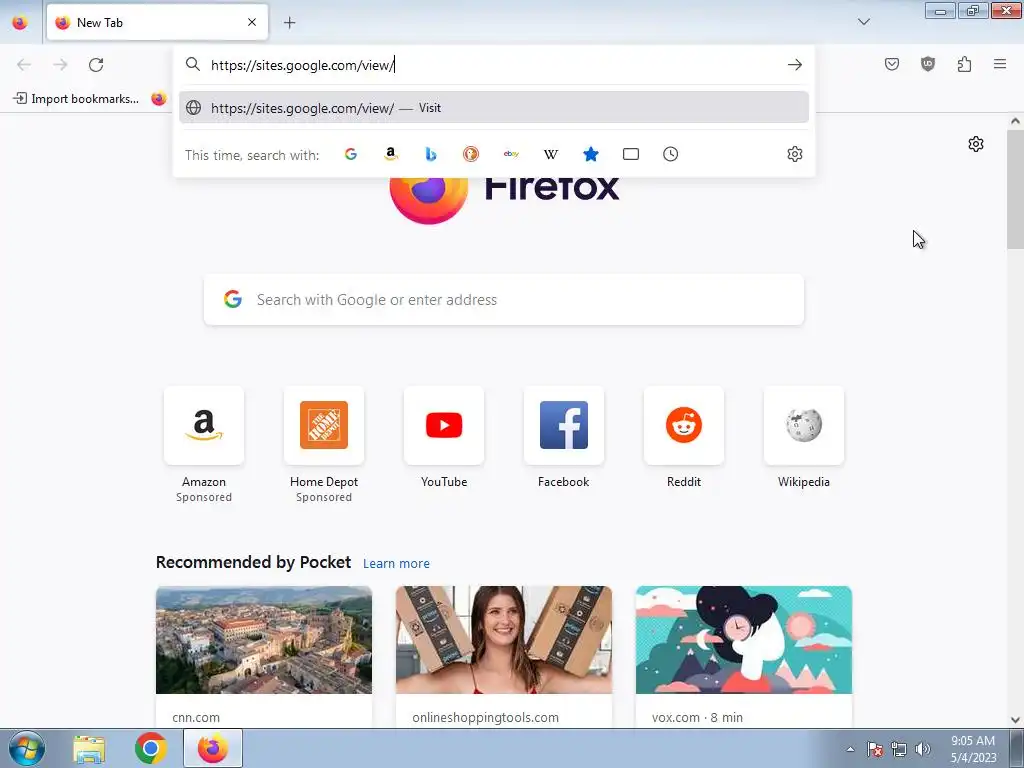Search this time with DuckDuckGo

pyautogui.click(x=471, y=154)
